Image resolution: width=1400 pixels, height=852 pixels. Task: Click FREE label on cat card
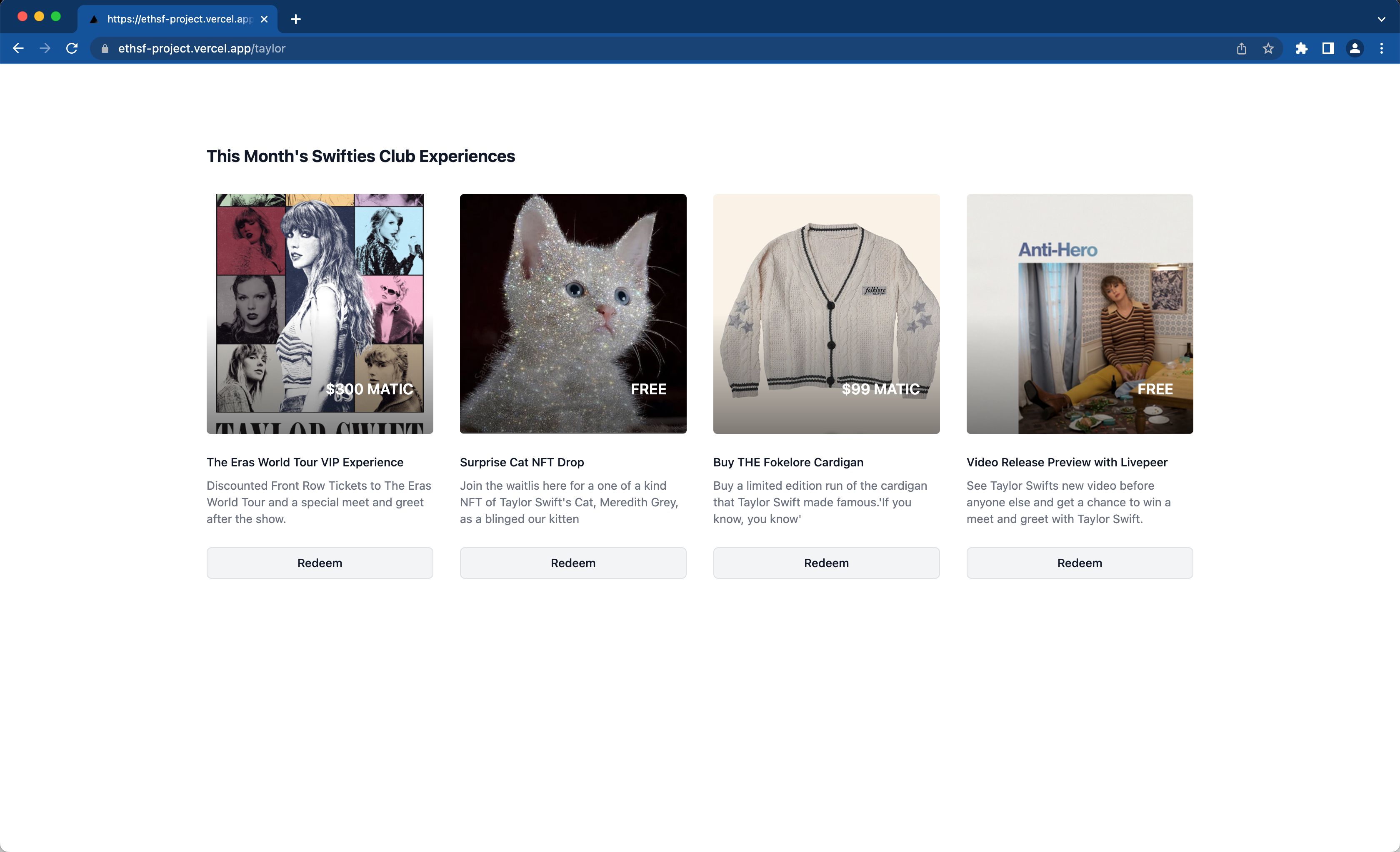click(x=648, y=389)
